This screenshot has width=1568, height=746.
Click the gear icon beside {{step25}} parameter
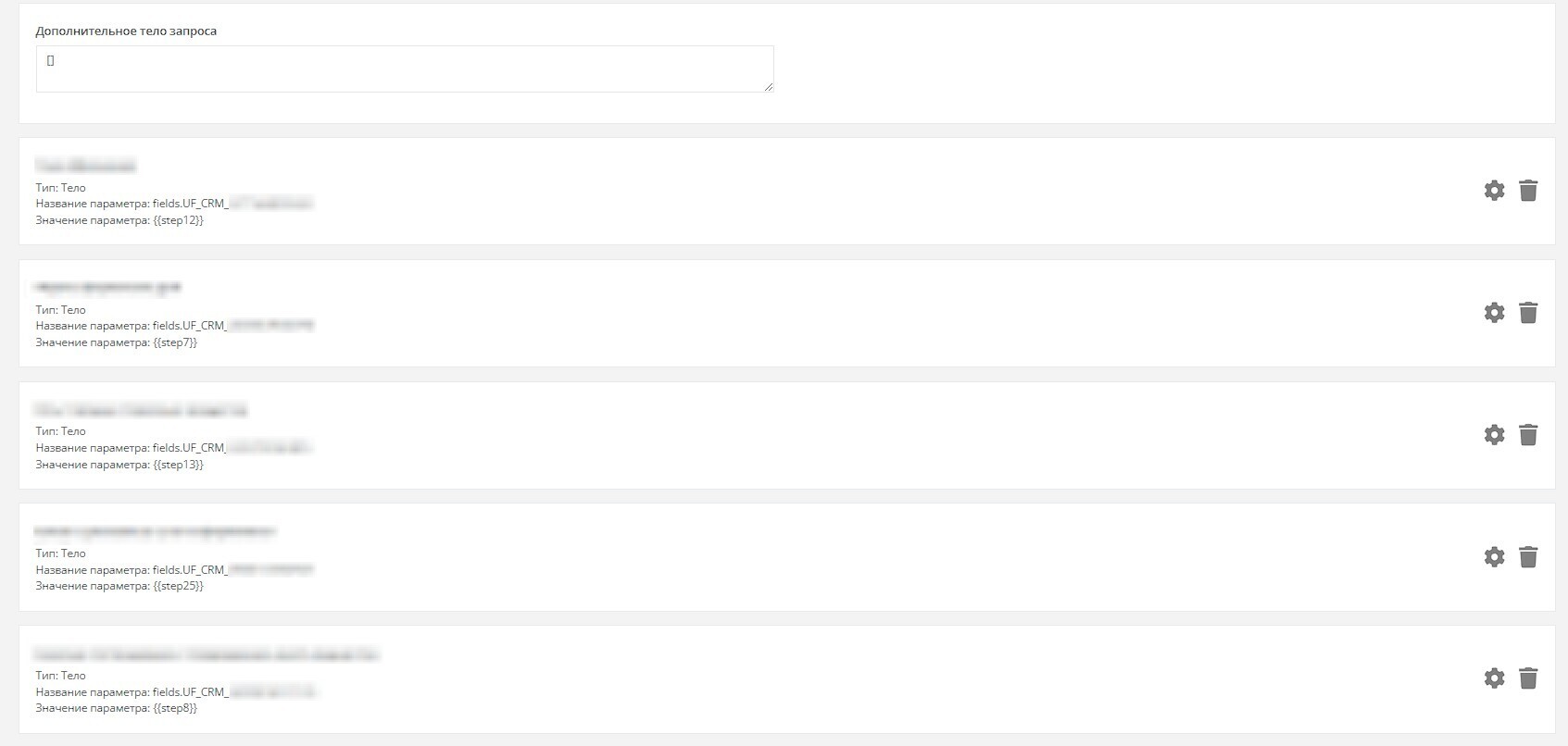1494,557
